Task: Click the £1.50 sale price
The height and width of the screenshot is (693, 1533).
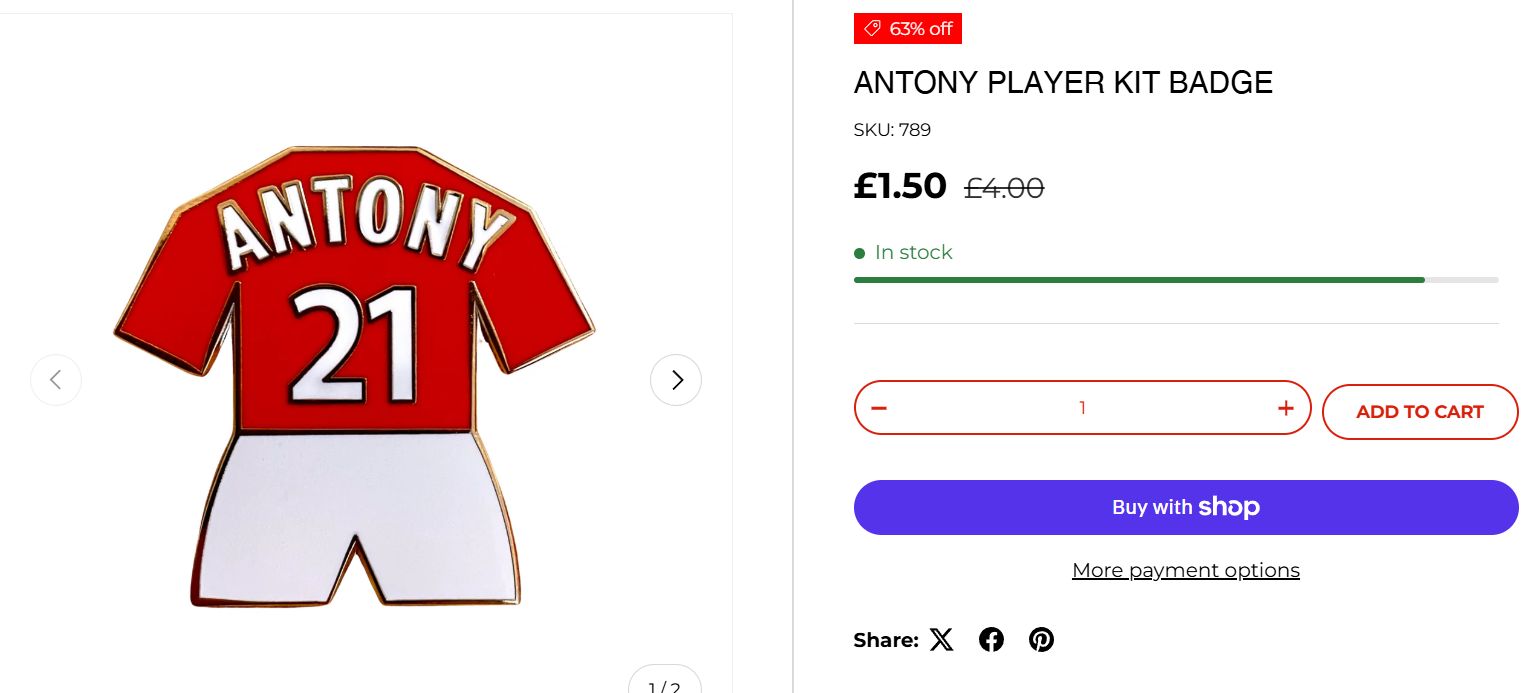Action: (x=899, y=186)
